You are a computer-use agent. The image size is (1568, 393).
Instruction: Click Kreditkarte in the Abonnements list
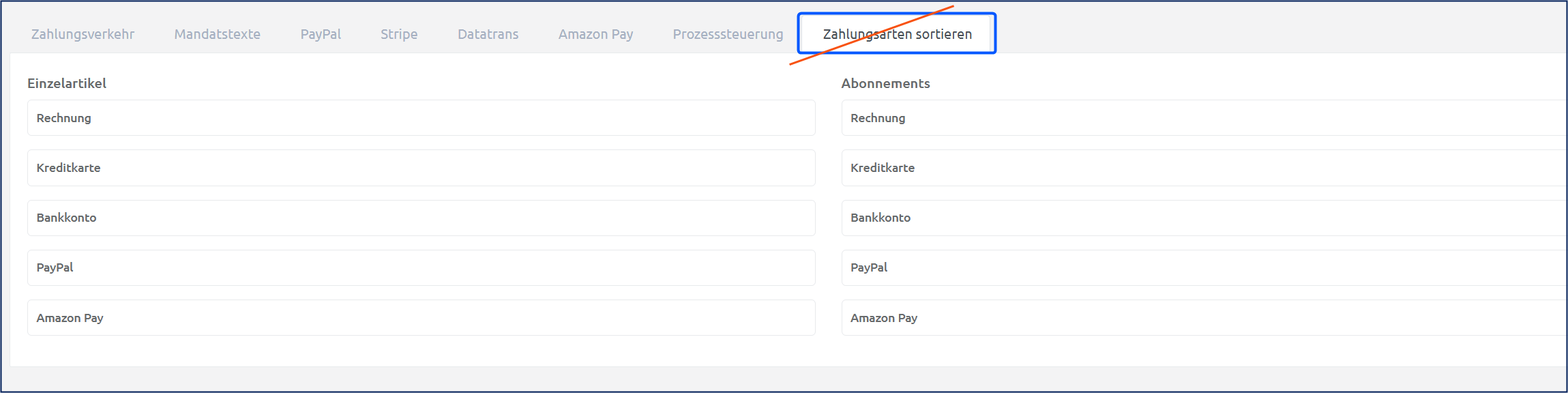[1204, 168]
